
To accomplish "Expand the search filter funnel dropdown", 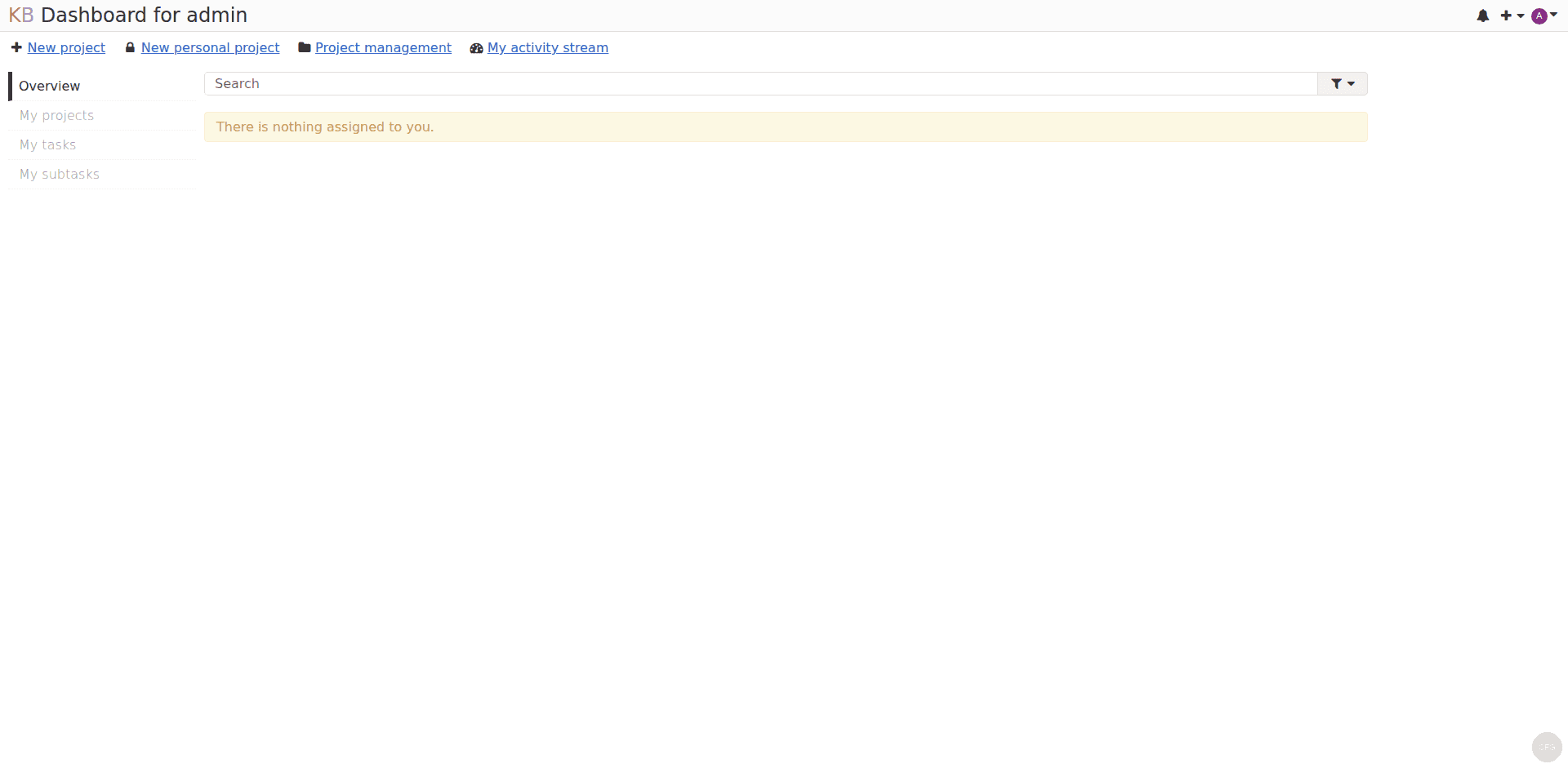I will click(1342, 83).
